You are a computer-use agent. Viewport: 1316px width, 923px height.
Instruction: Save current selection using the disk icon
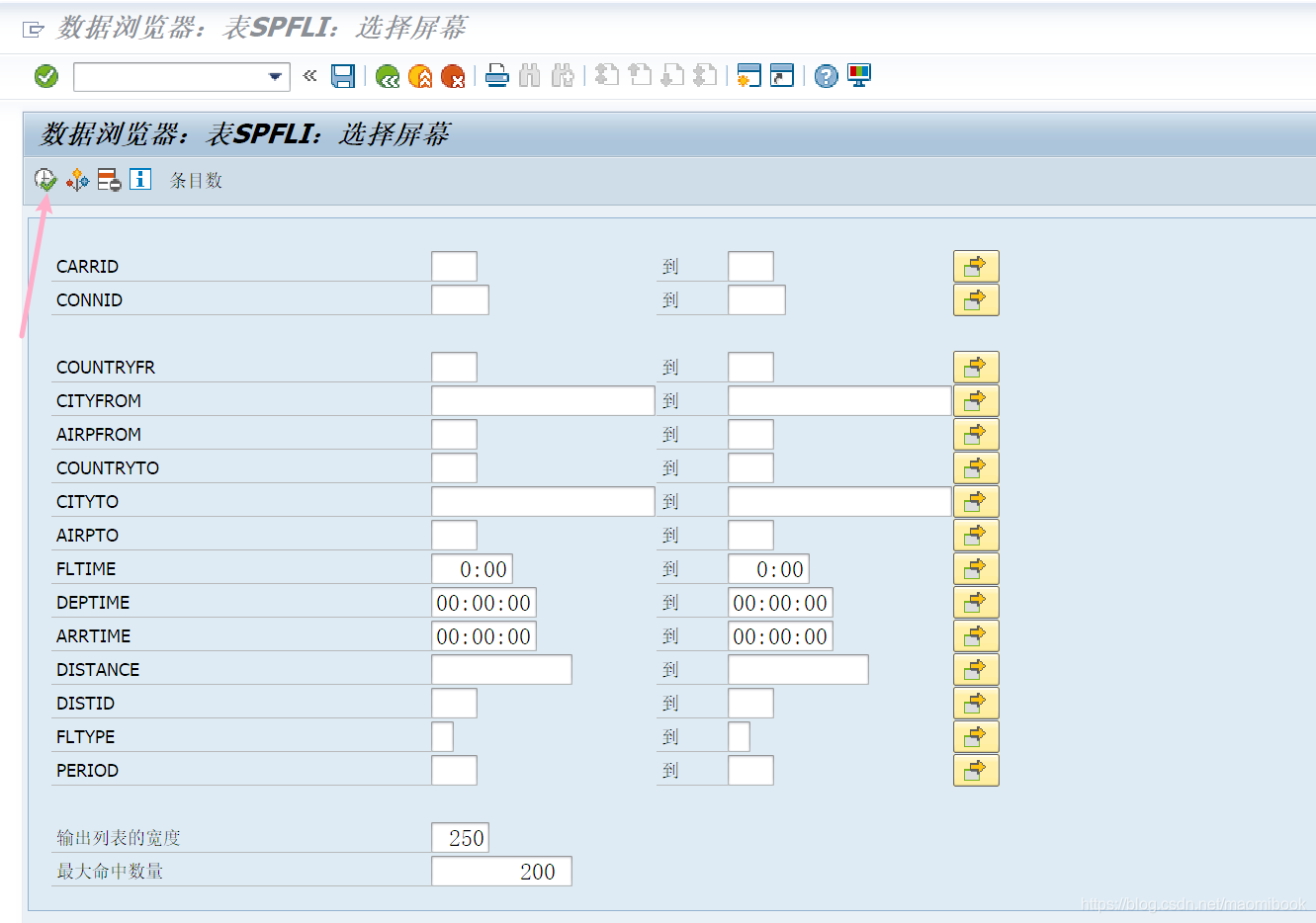click(x=344, y=76)
